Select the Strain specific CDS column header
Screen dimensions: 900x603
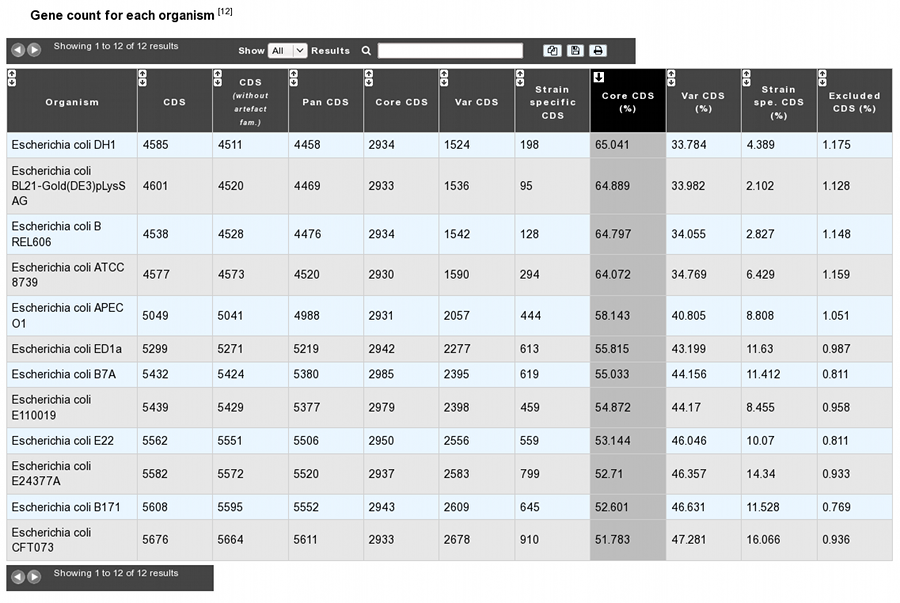[x=552, y=102]
